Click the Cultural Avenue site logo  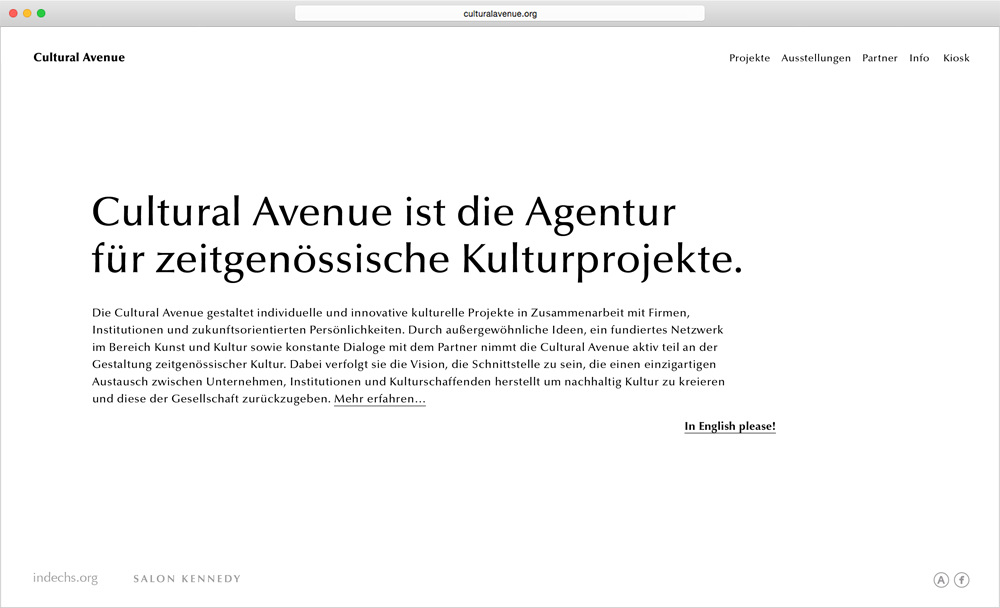79,58
